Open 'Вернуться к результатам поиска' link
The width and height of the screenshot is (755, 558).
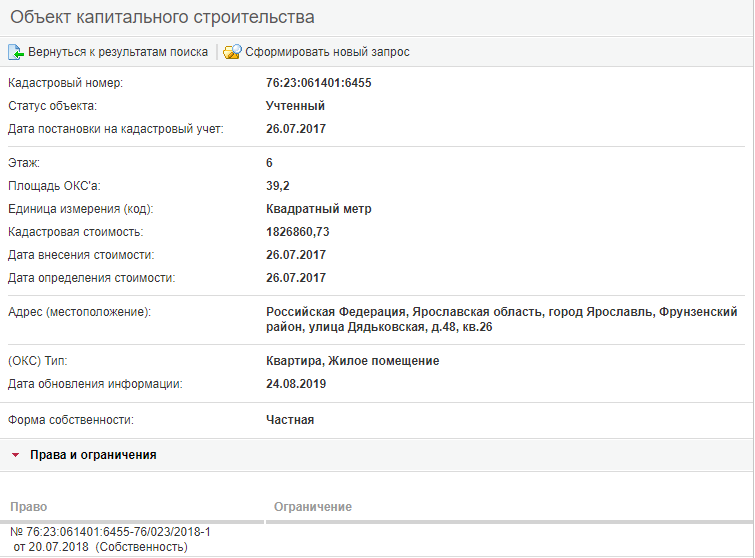(118, 52)
